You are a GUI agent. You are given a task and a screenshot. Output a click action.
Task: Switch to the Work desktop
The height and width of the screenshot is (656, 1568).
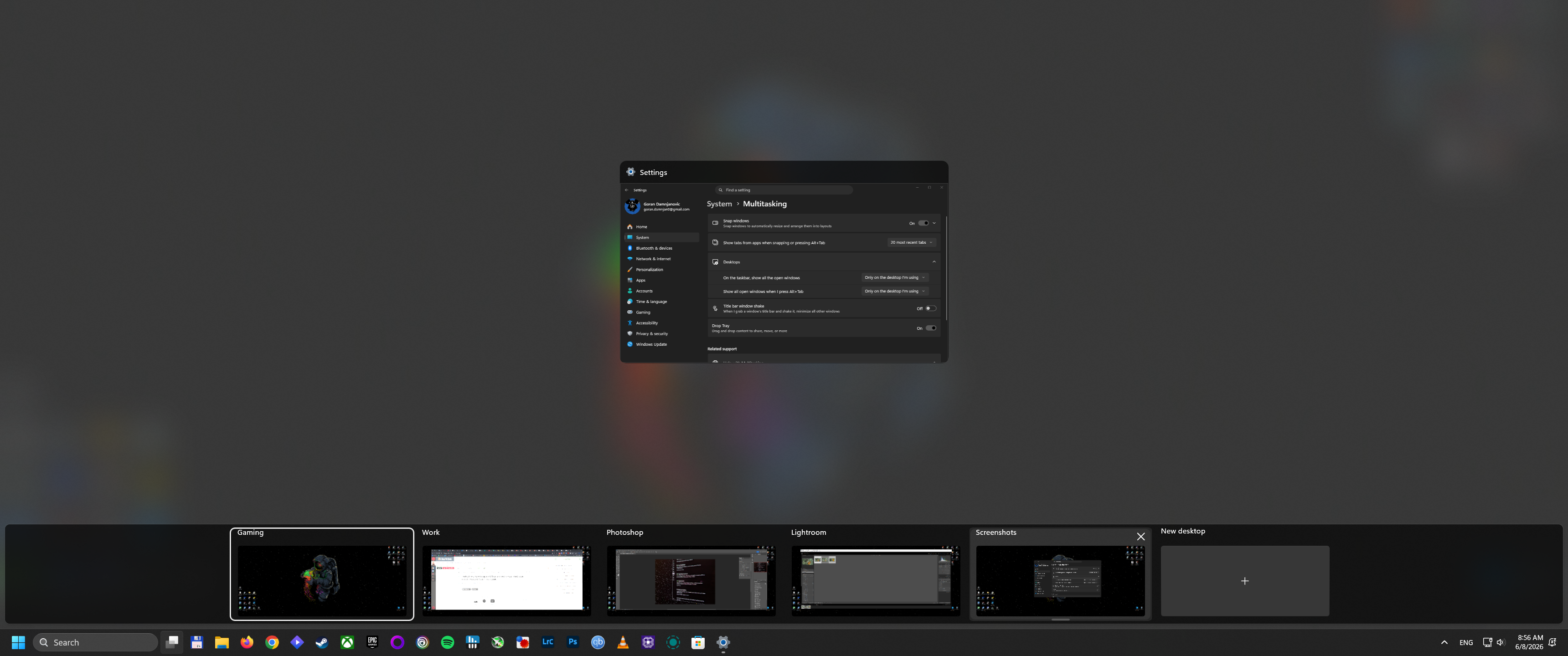coord(506,574)
